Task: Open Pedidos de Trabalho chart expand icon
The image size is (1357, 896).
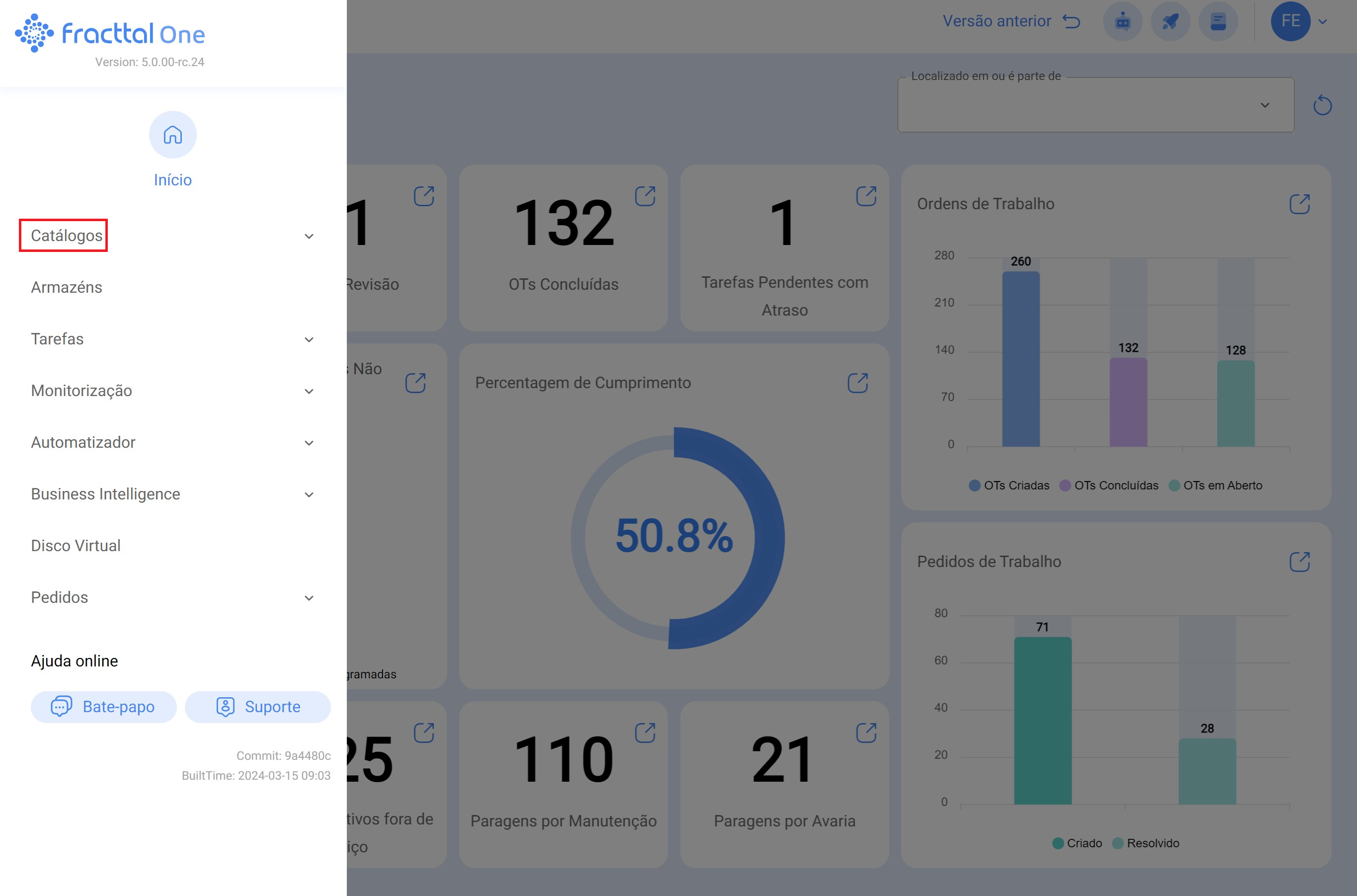Action: coord(1299,562)
